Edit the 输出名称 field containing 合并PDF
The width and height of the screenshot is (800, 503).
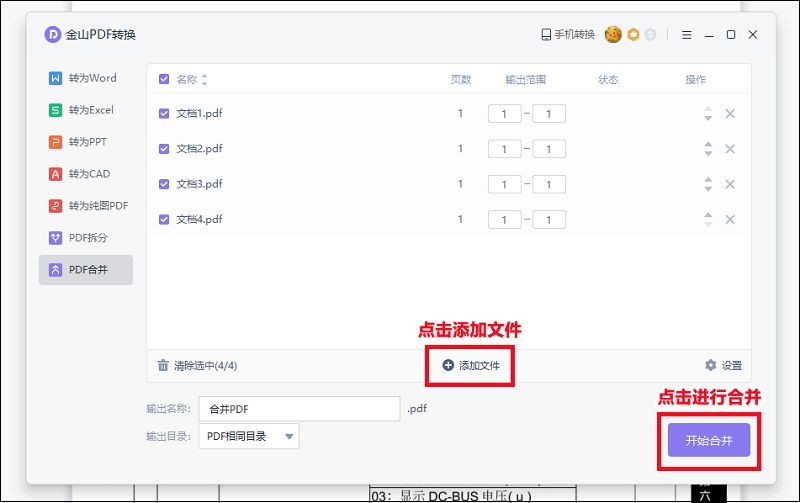pyautogui.click(x=299, y=409)
